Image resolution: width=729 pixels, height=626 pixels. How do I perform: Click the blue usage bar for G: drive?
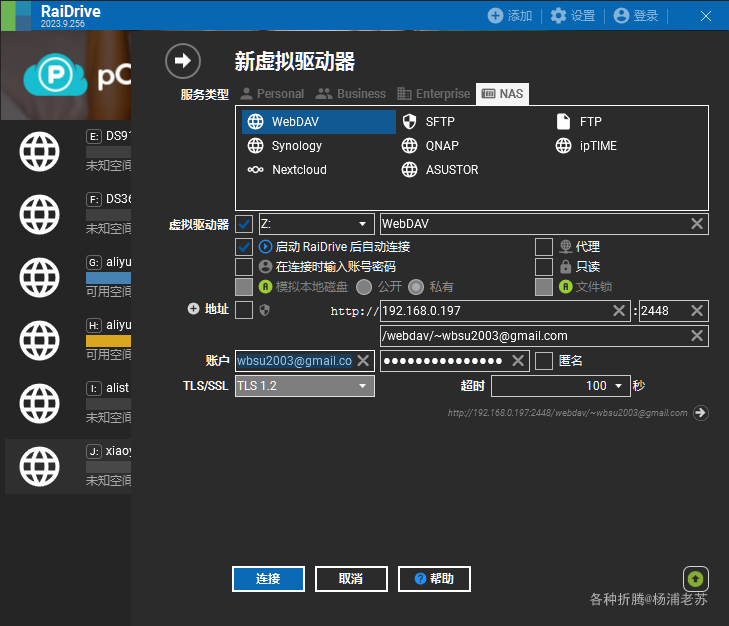click(108, 278)
